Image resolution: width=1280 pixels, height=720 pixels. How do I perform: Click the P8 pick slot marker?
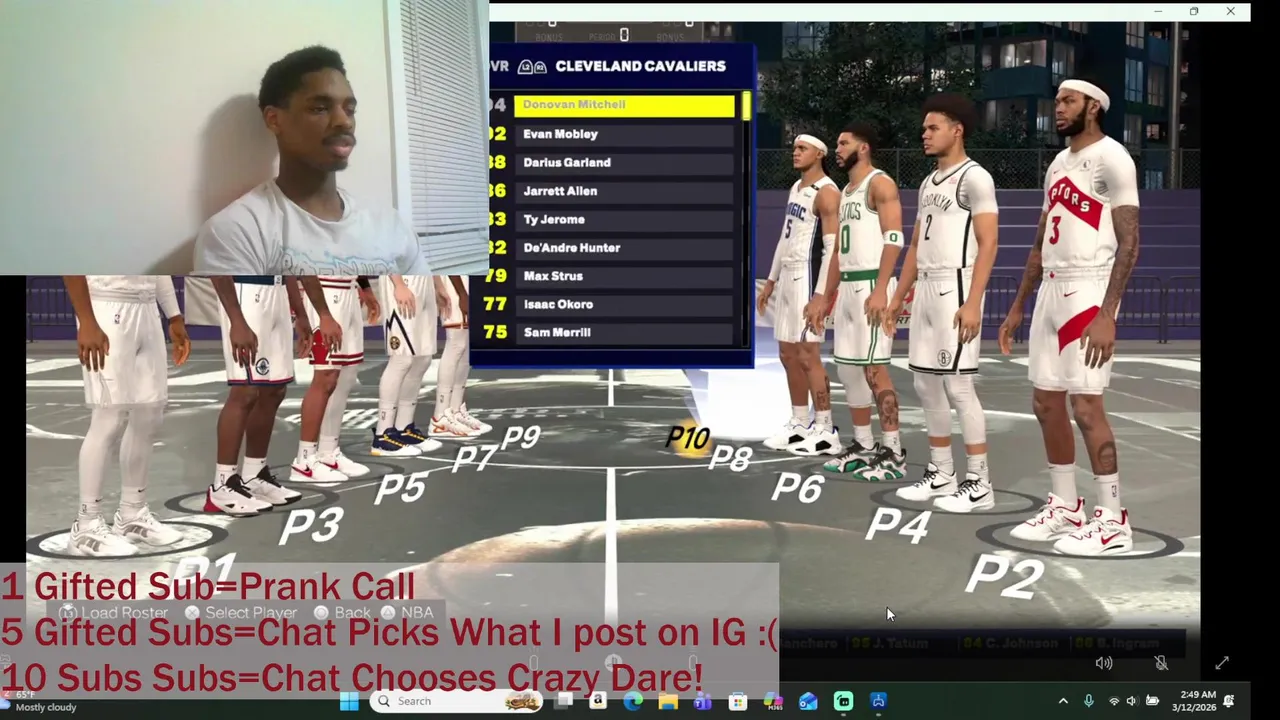731,459
